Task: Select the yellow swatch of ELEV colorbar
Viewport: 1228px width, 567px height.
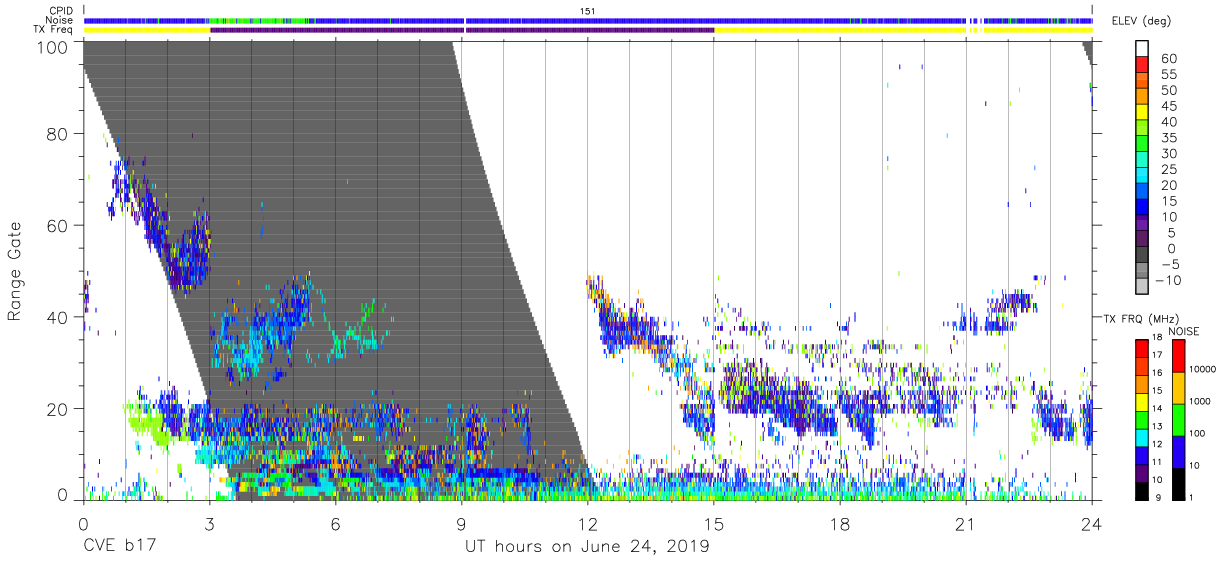Action: [1142, 112]
